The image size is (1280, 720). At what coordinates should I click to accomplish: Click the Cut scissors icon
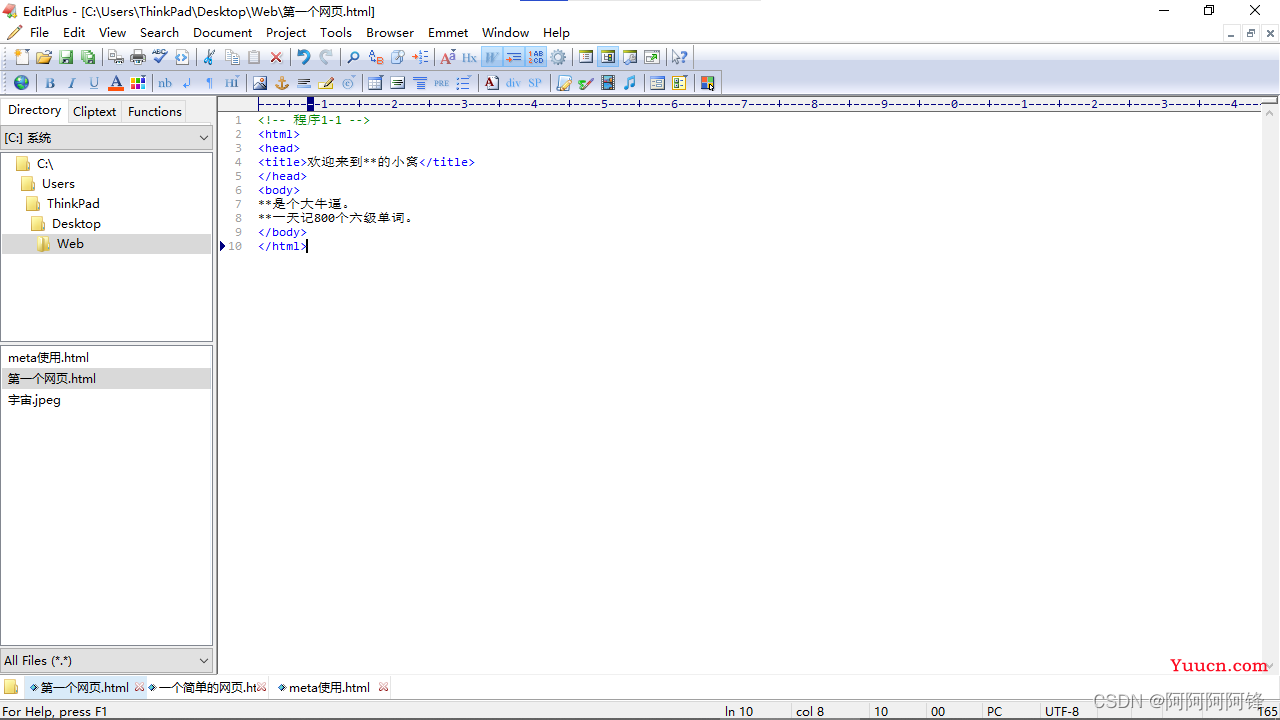pos(210,57)
